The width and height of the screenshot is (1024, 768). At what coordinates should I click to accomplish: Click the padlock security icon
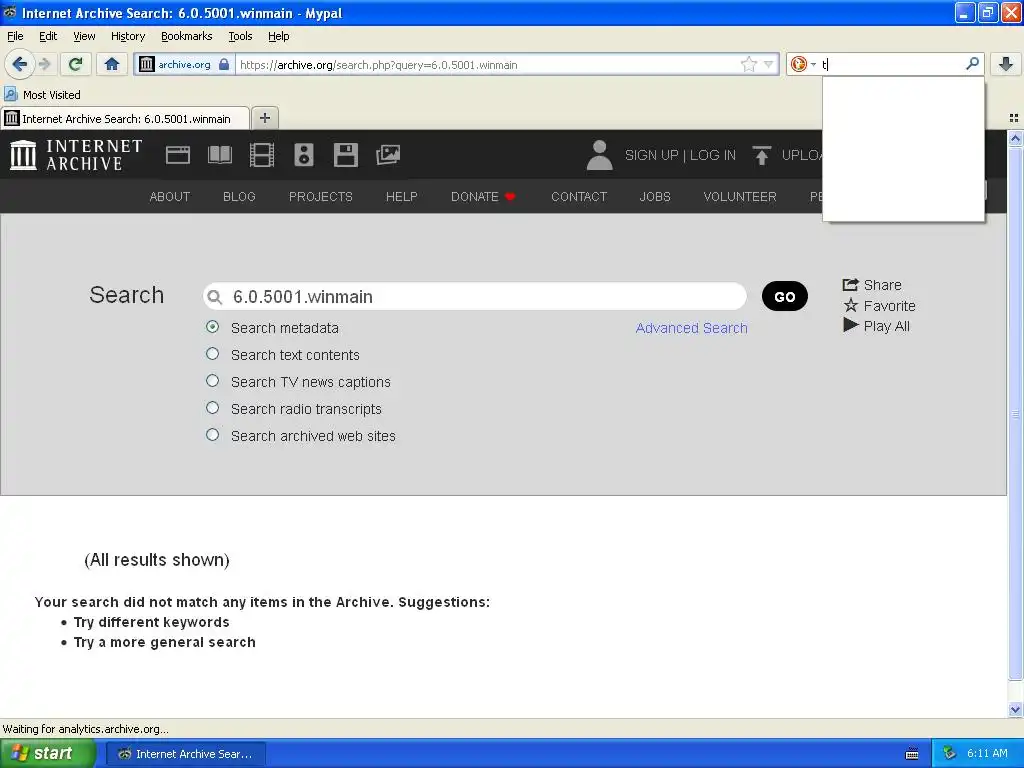pyautogui.click(x=224, y=64)
